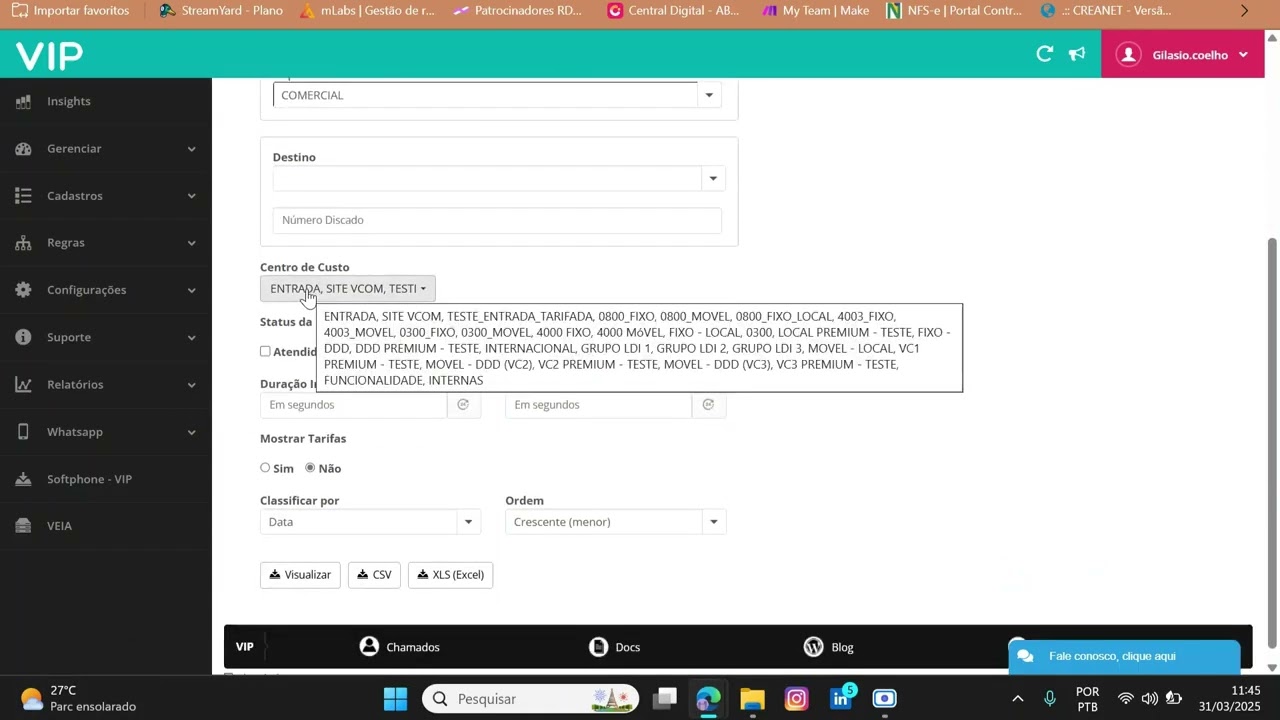Show more bookmarks with the arrow
The width and height of the screenshot is (1280, 720).
pos(1244,11)
